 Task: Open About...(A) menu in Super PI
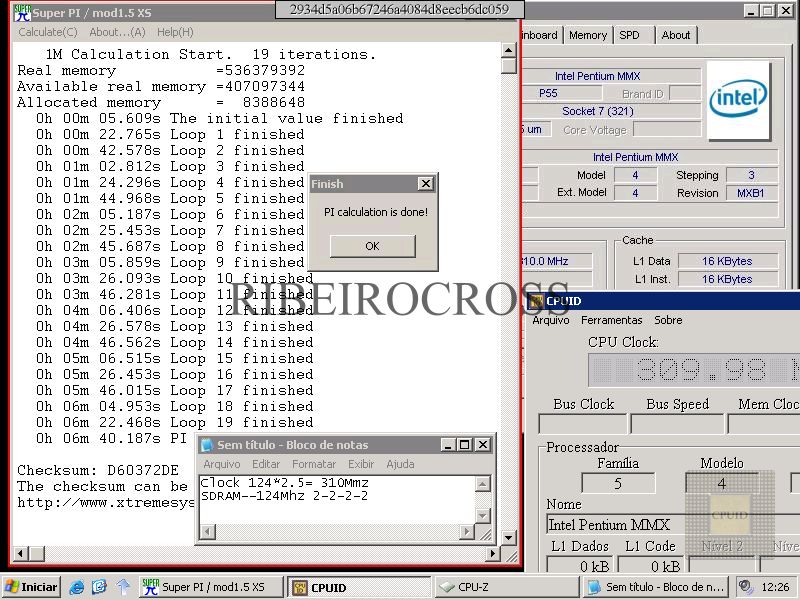[117, 32]
